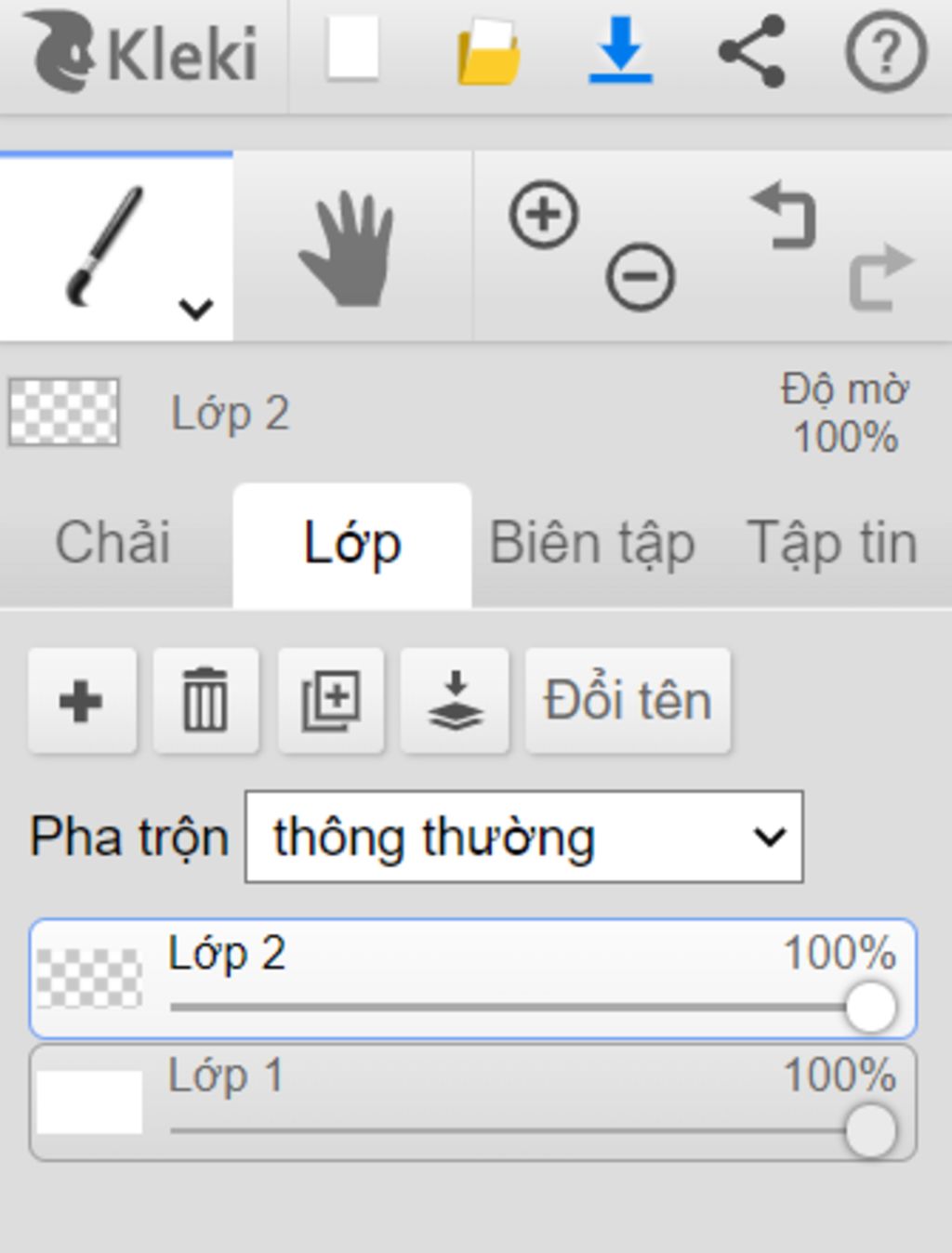Add a new layer with plus button
This screenshot has width=952, height=1253.
82,701
